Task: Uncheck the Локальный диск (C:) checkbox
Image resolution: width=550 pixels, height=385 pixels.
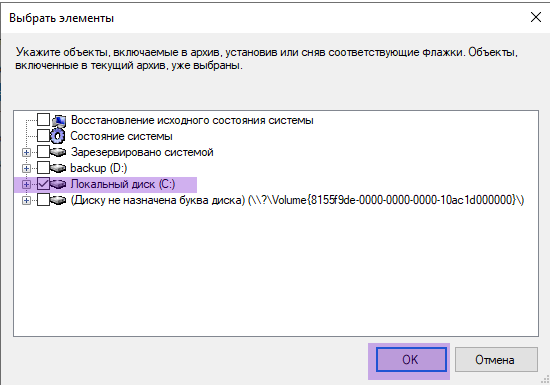Action: (x=43, y=184)
